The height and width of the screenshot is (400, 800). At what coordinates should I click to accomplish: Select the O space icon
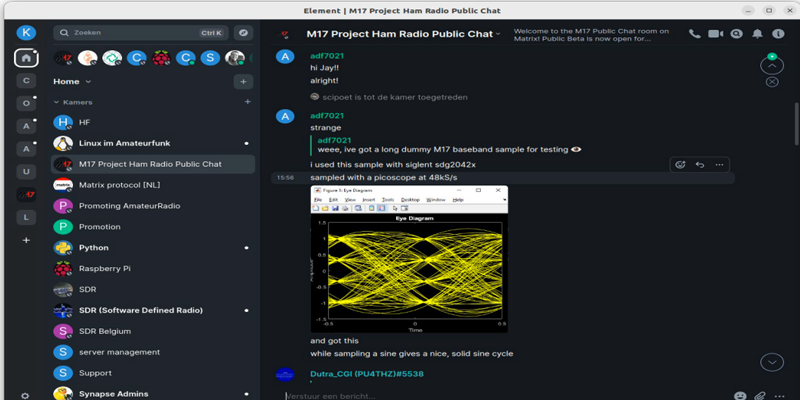point(26,103)
